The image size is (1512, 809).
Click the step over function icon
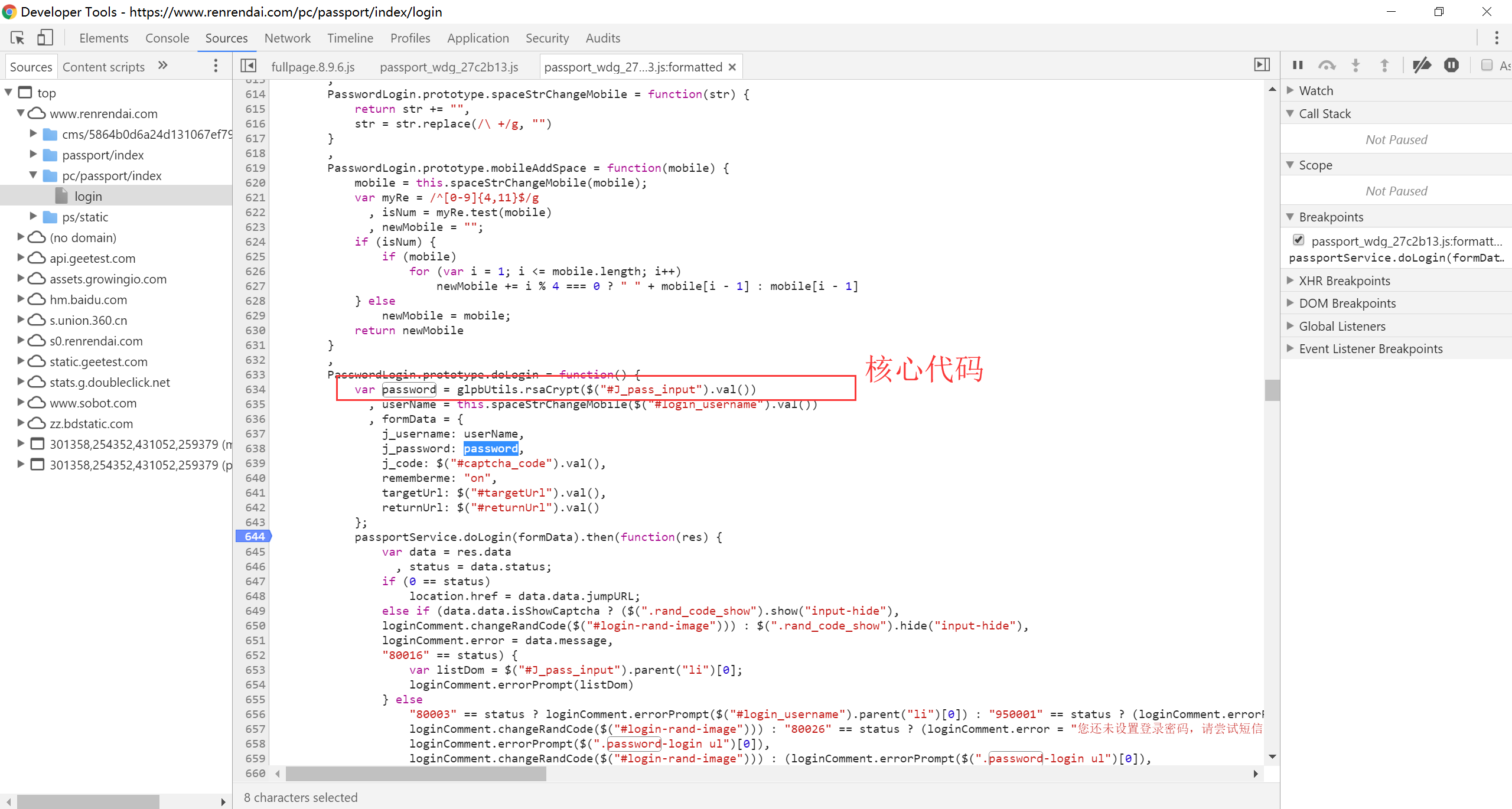click(x=1327, y=66)
